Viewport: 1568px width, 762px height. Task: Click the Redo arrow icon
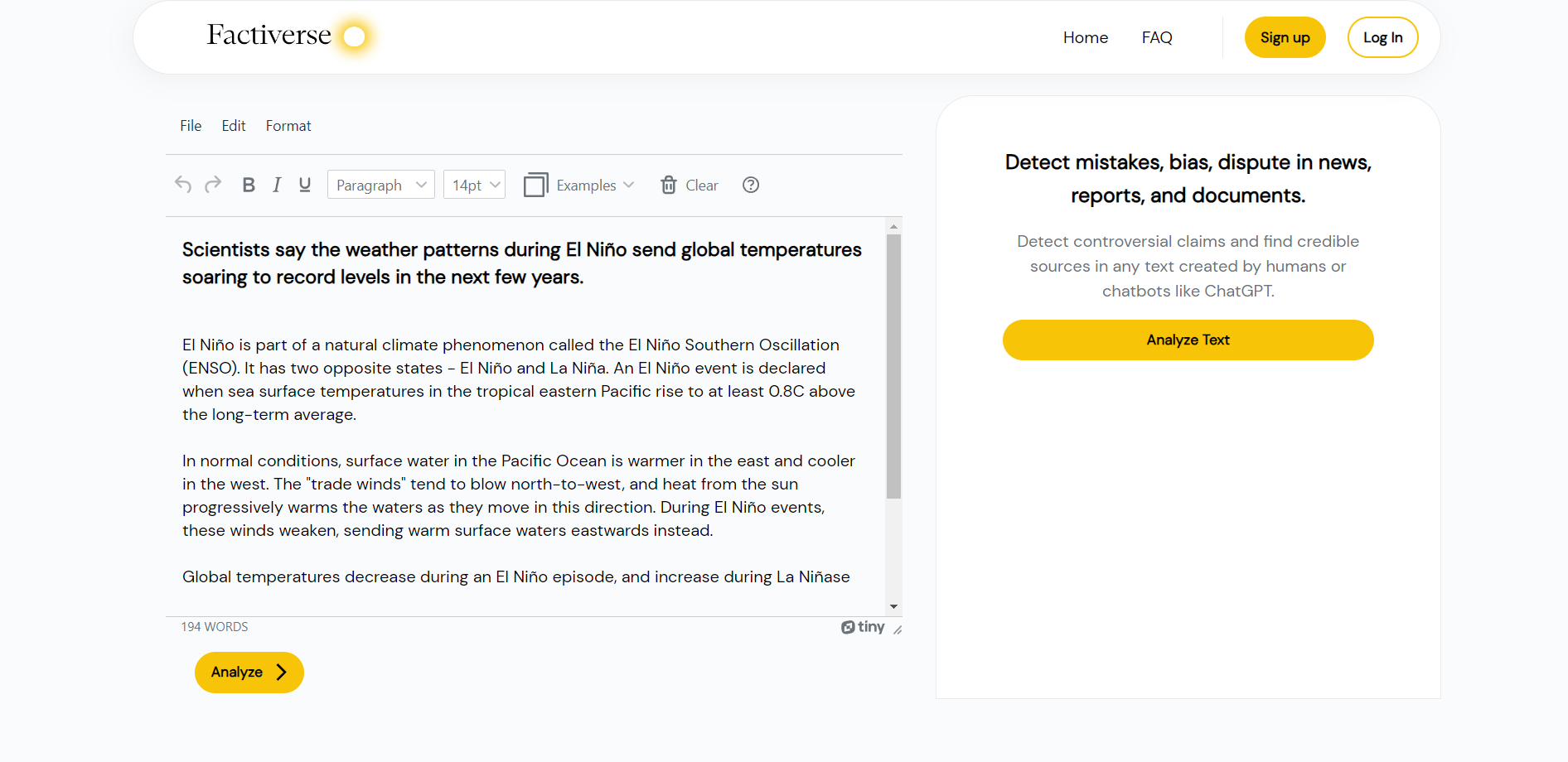point(213,185)
